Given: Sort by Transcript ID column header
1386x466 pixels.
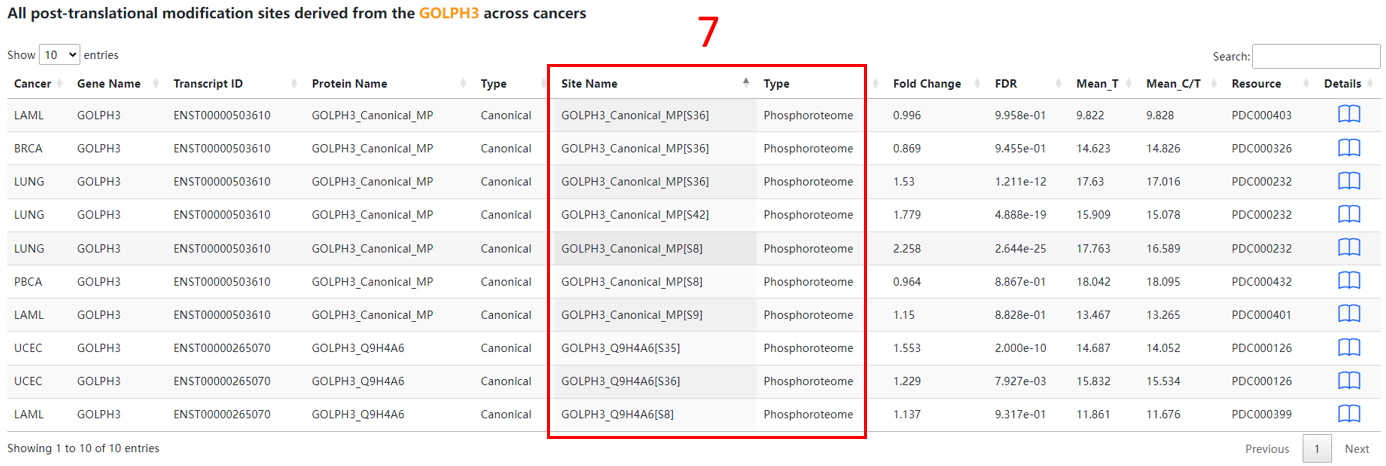Looking at the screenshot, I should coord(207,84).
